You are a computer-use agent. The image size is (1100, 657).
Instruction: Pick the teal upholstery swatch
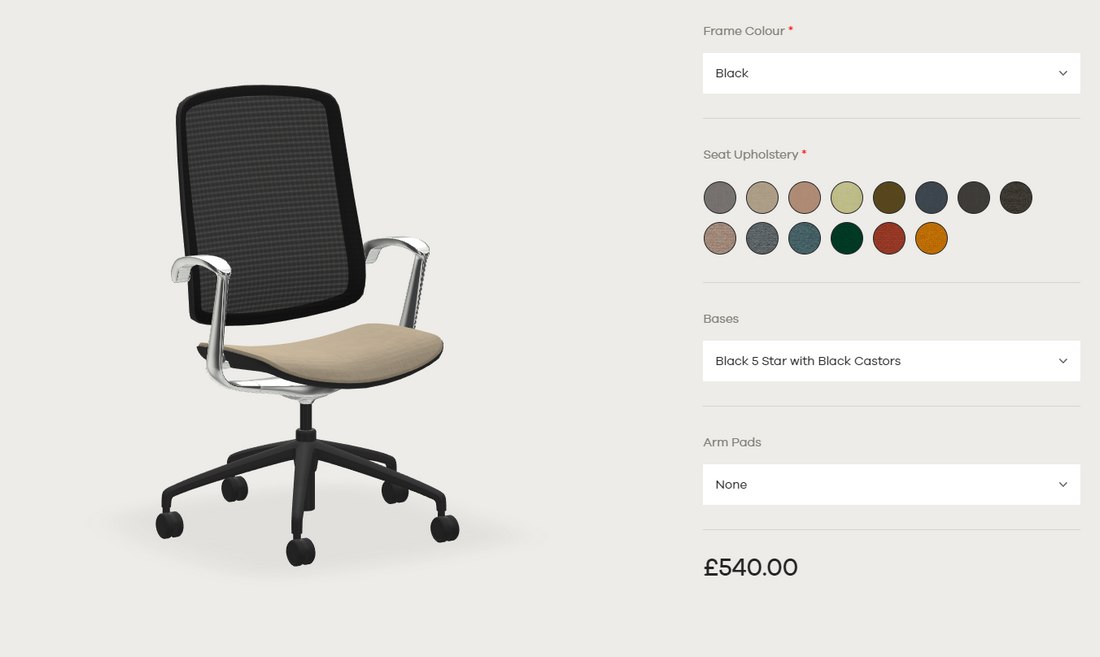805,238
